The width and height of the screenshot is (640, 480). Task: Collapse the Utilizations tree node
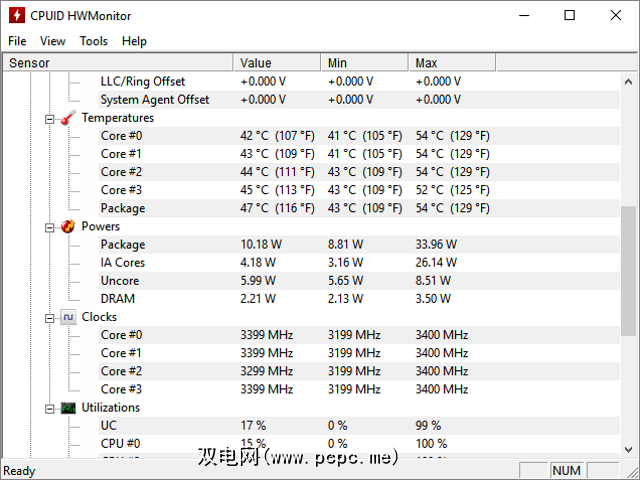pyautogui.click(x=49, y=409)
